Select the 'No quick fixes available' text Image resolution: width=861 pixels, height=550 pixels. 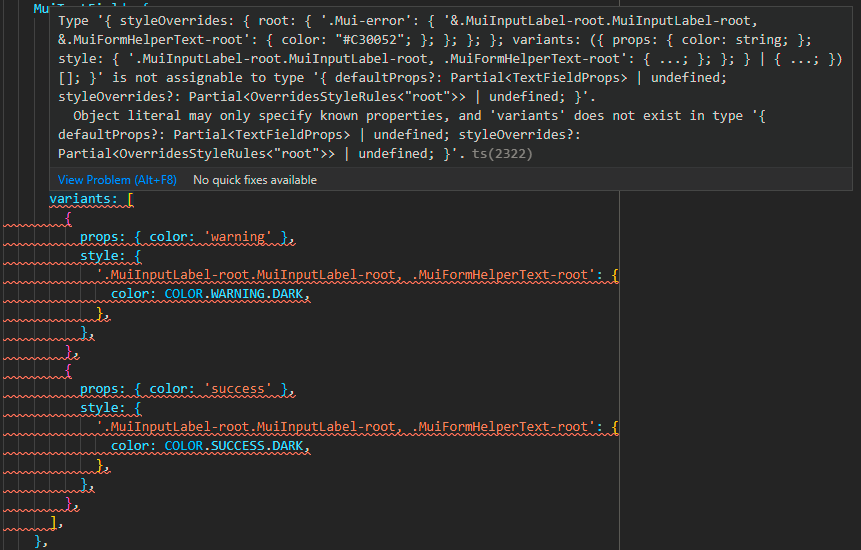[x=255, y=180]
